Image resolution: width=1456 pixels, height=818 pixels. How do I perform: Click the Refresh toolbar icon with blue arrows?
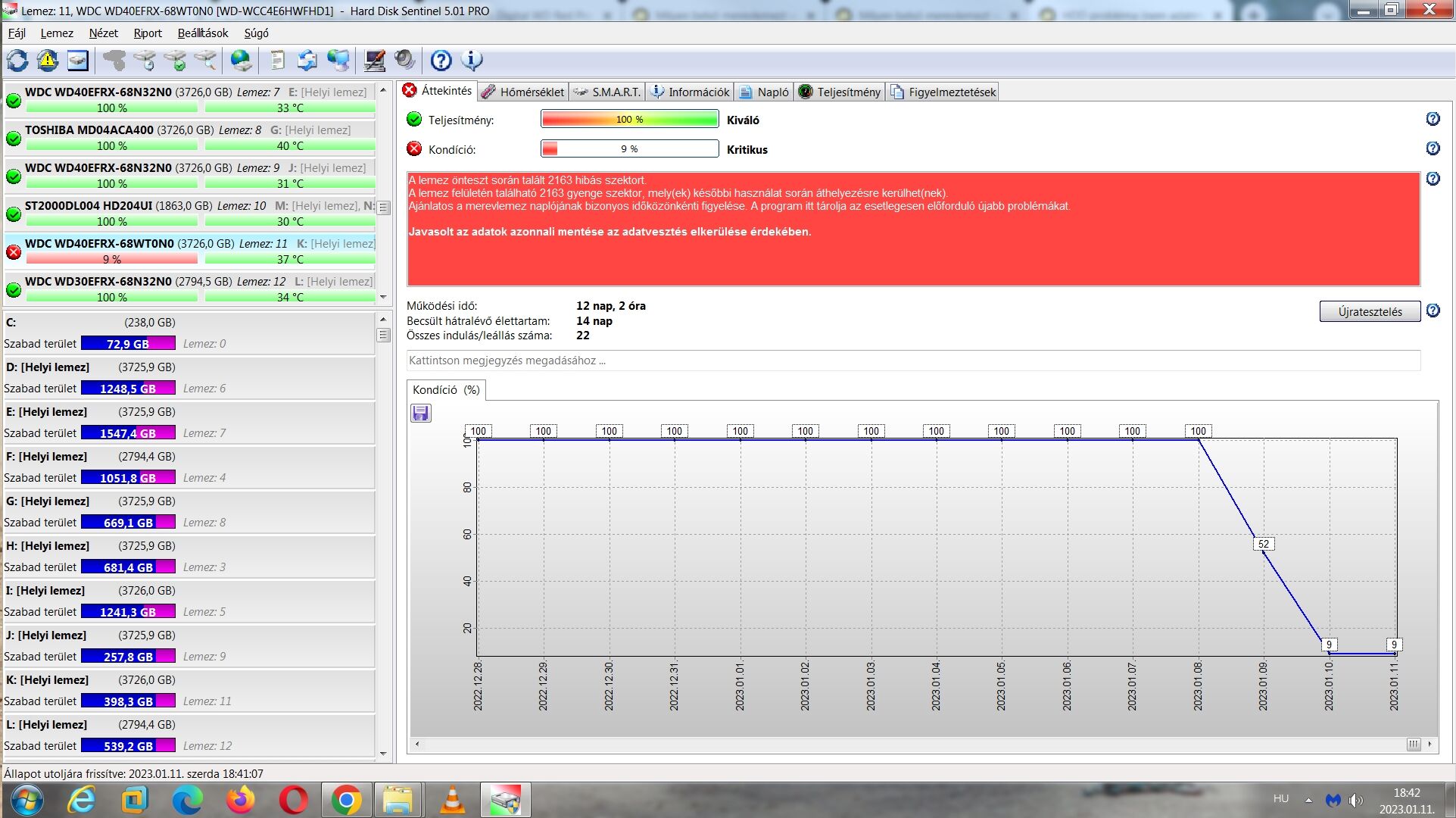17,61
